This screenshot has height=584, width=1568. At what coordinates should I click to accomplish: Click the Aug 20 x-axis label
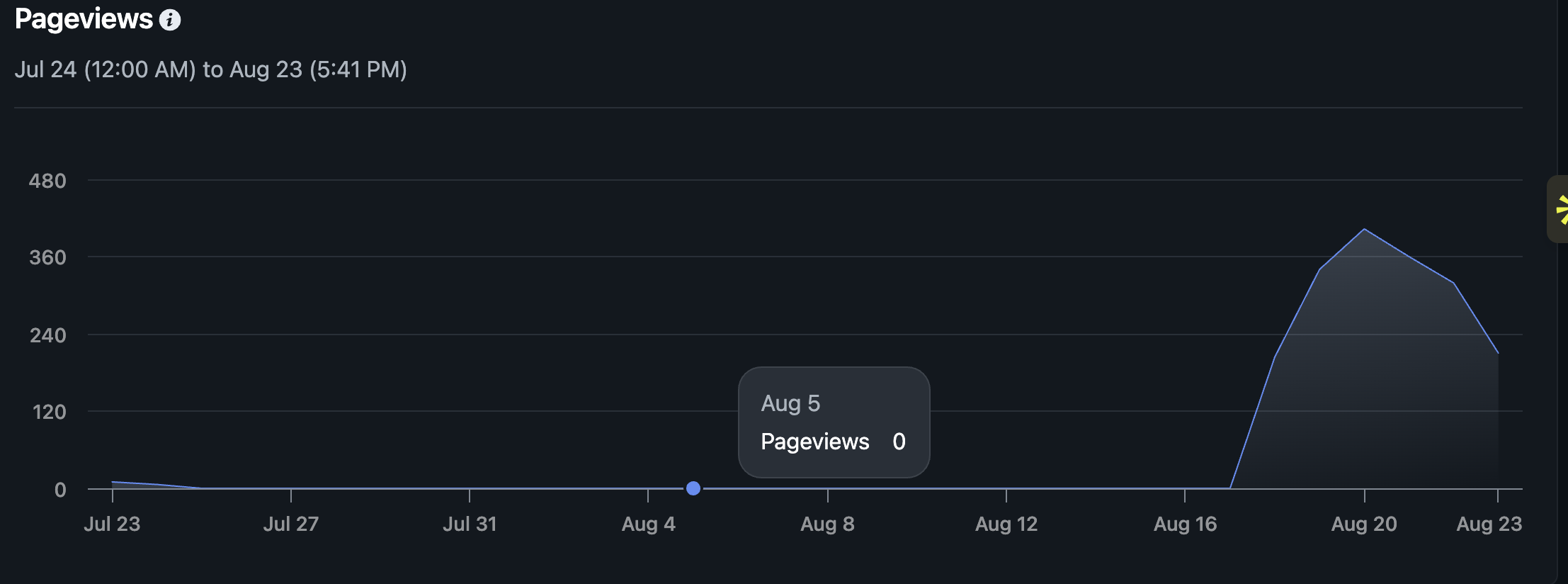[1364, 524]
